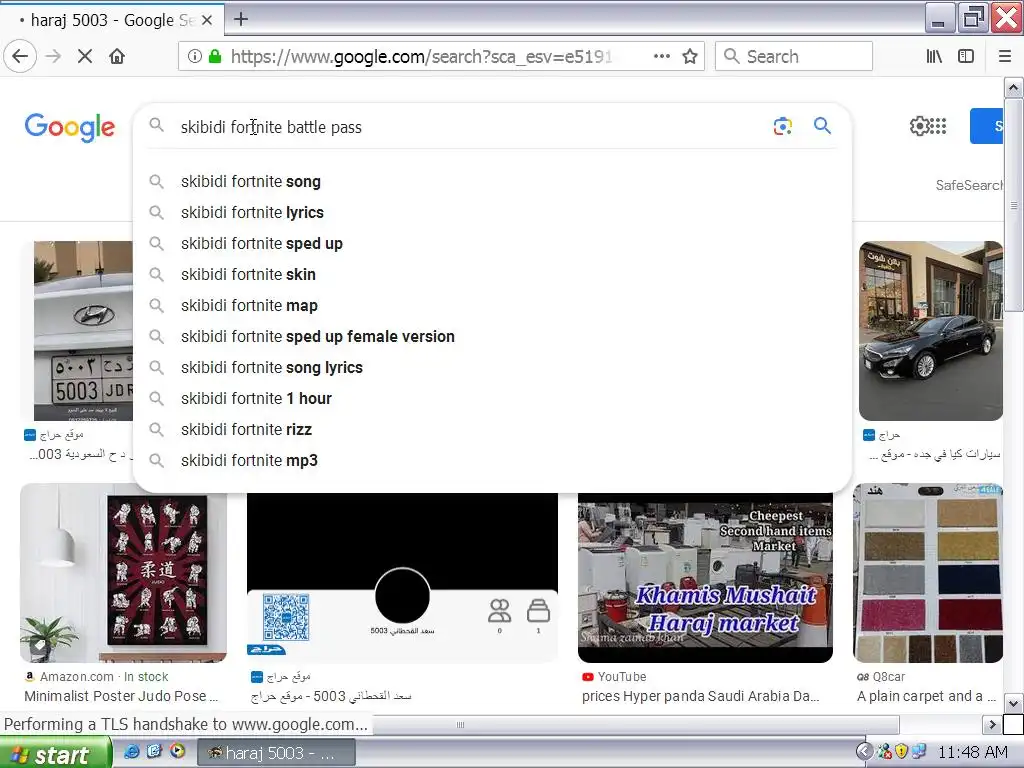This screenshot has height=768, width=1024.
Task: Close the haraj 5003 tab
Action: [206, 20]
